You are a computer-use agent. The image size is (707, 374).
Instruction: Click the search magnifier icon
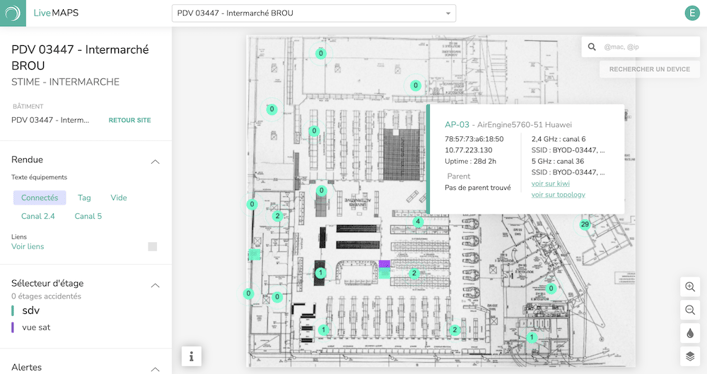tap(592, 46)
